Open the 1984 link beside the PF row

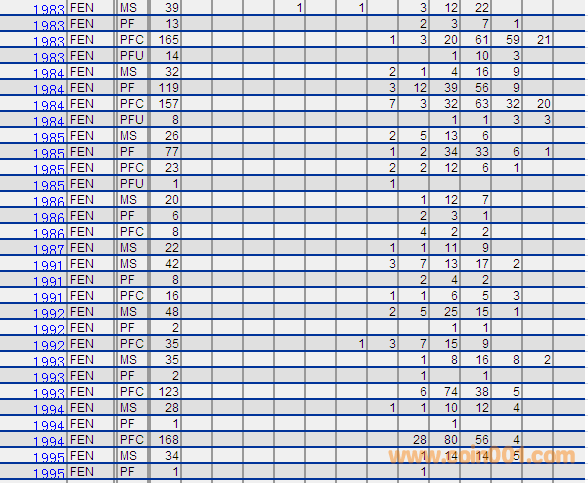49,89
